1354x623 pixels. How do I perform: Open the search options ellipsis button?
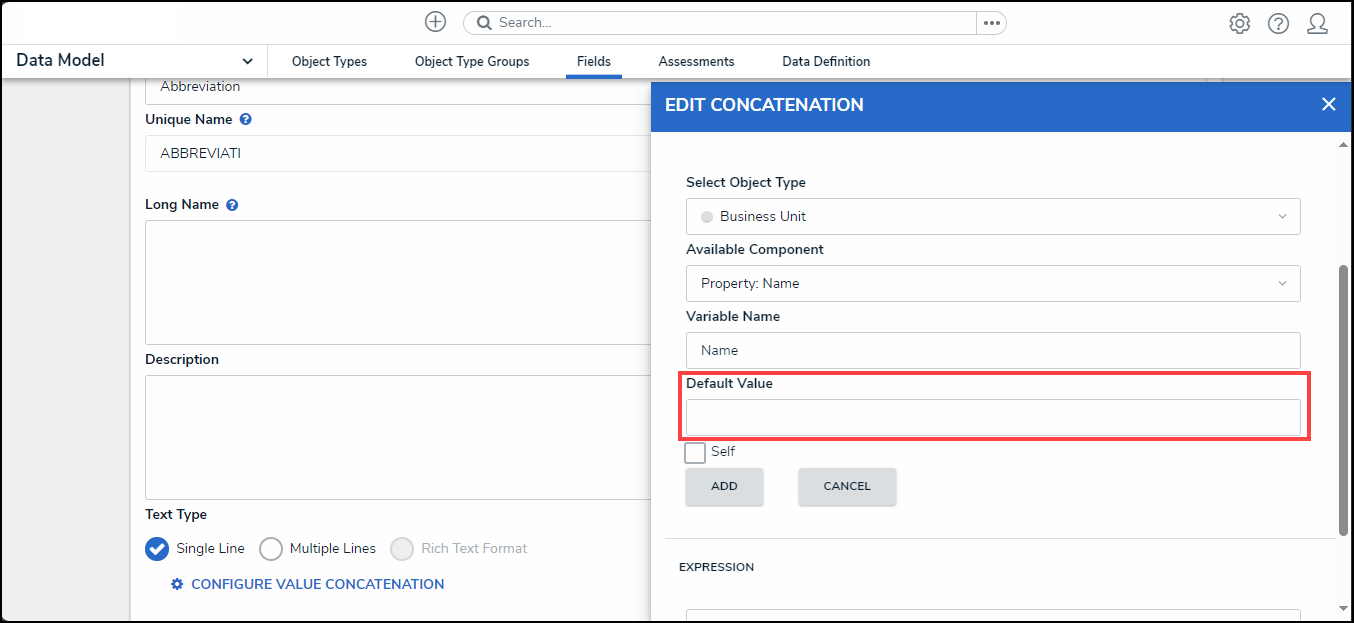click(x=991, y=23)
